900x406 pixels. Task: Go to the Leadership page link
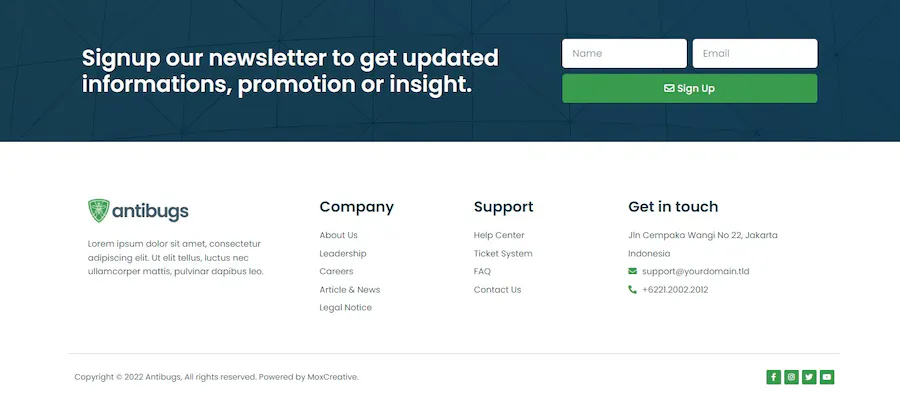(343, 253)
